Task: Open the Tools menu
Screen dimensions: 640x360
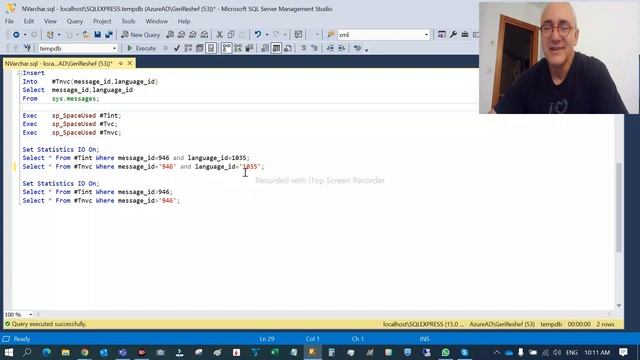Action: [x=128, y=21]
